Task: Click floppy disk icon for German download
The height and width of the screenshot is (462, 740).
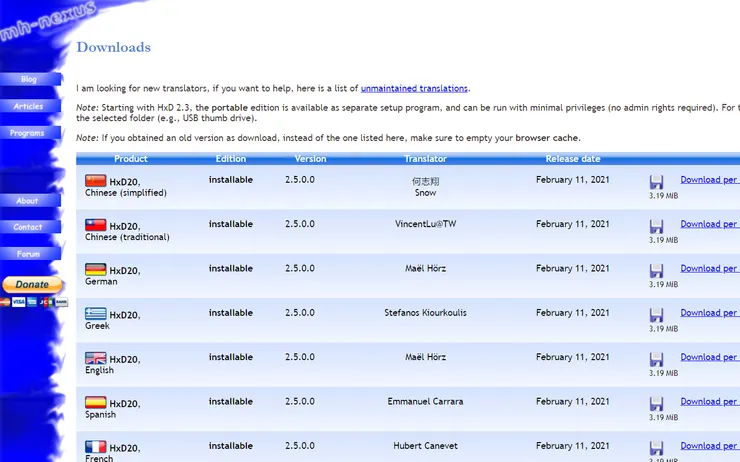Action: tap(656, 271)
